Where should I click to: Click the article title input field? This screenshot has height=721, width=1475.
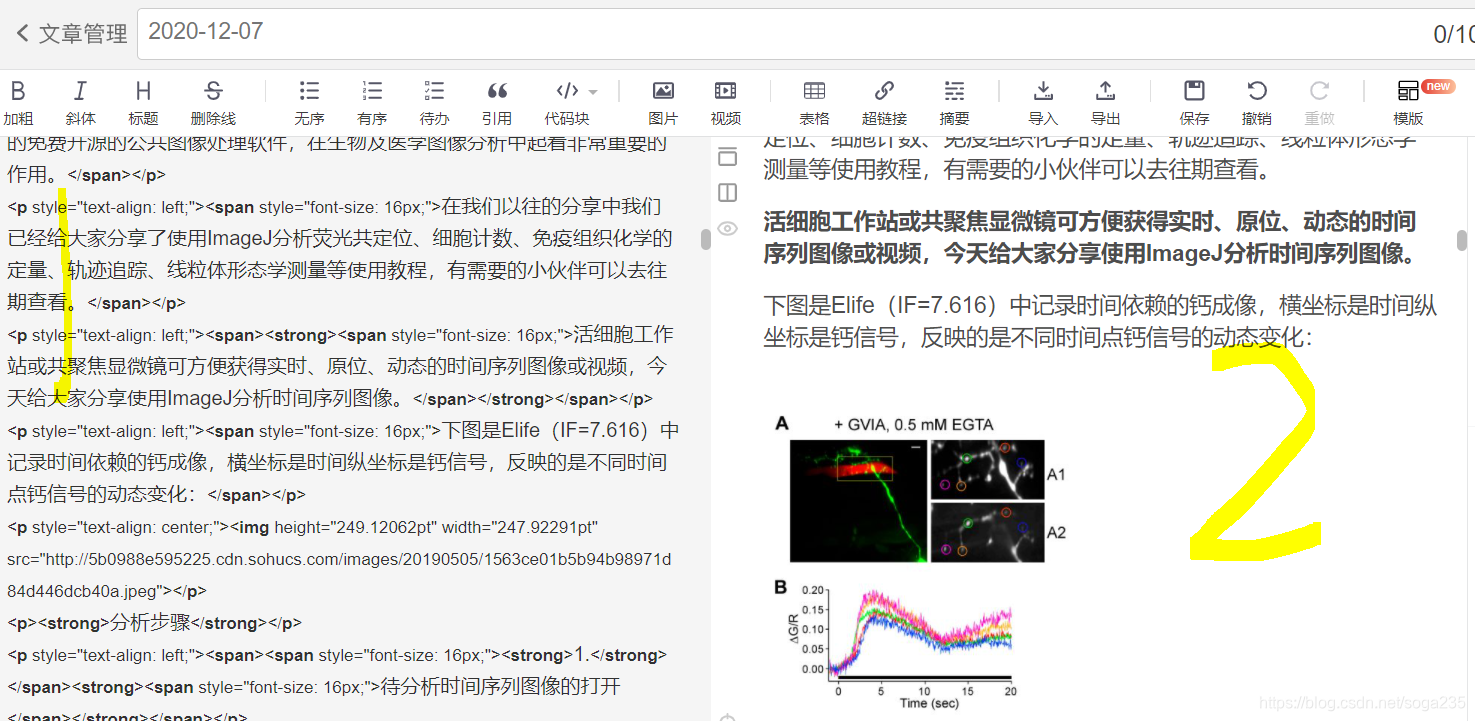click(805, 34)
